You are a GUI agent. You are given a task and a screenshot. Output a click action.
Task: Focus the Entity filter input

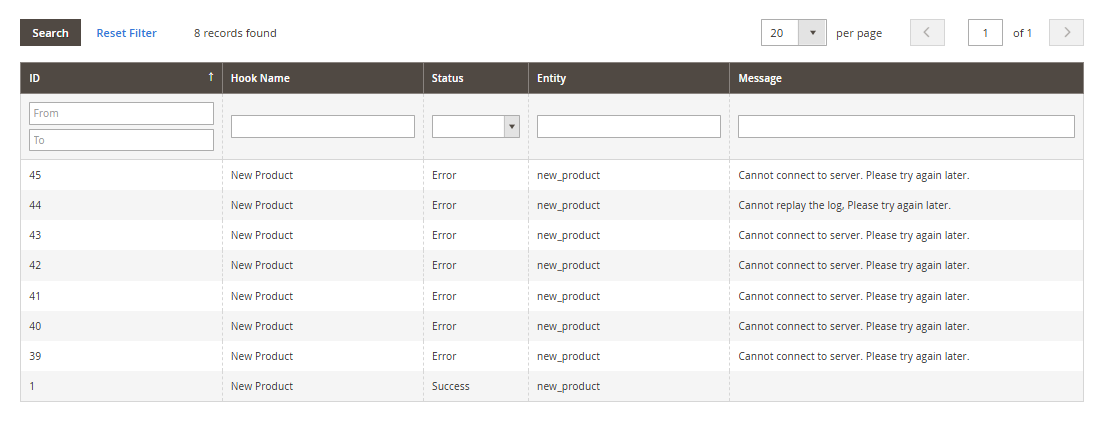click(628, 126)
